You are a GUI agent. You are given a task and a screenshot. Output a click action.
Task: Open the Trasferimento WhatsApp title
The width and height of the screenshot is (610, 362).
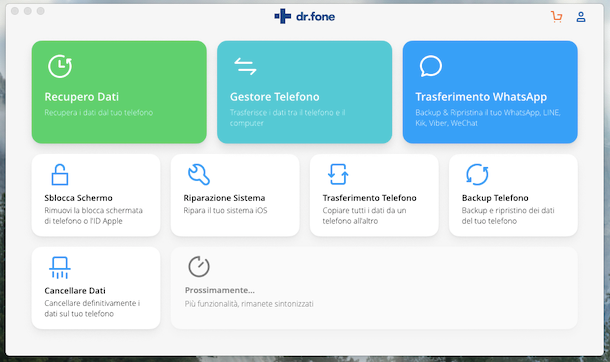[481, 97]
